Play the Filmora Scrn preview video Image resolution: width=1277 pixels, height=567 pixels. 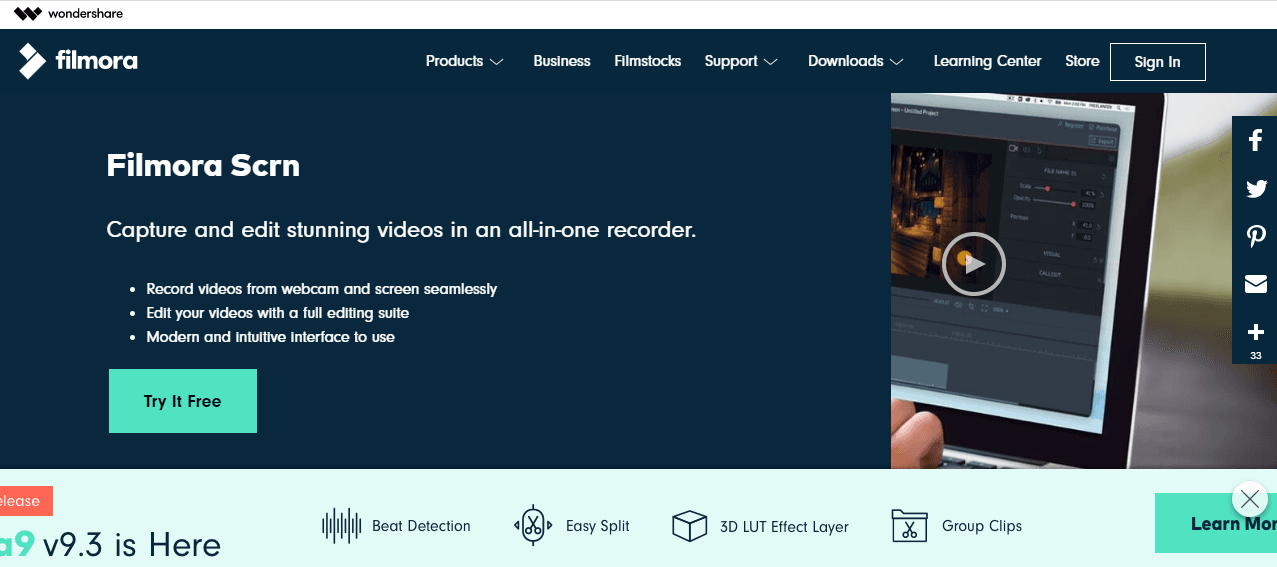[x=973, y=263]
